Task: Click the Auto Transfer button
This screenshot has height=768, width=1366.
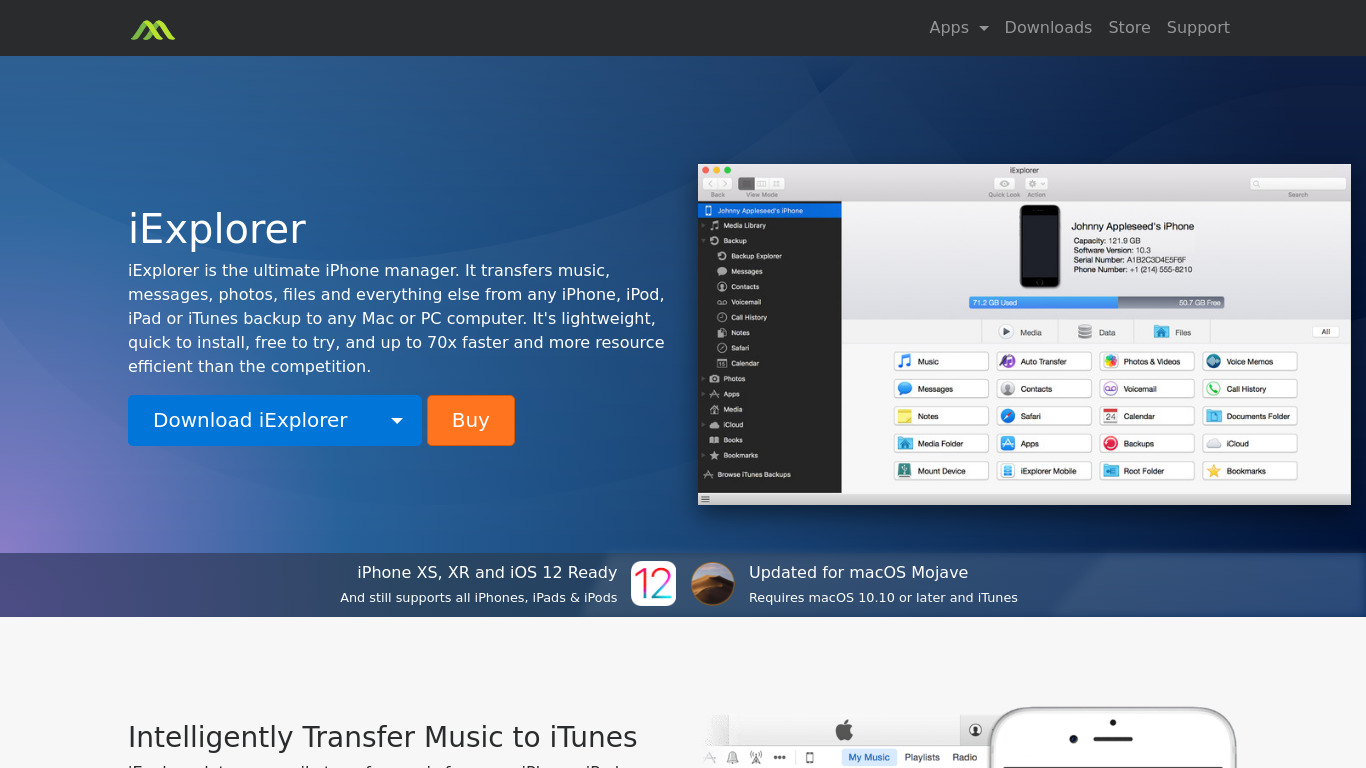Action: (1044, 361)
